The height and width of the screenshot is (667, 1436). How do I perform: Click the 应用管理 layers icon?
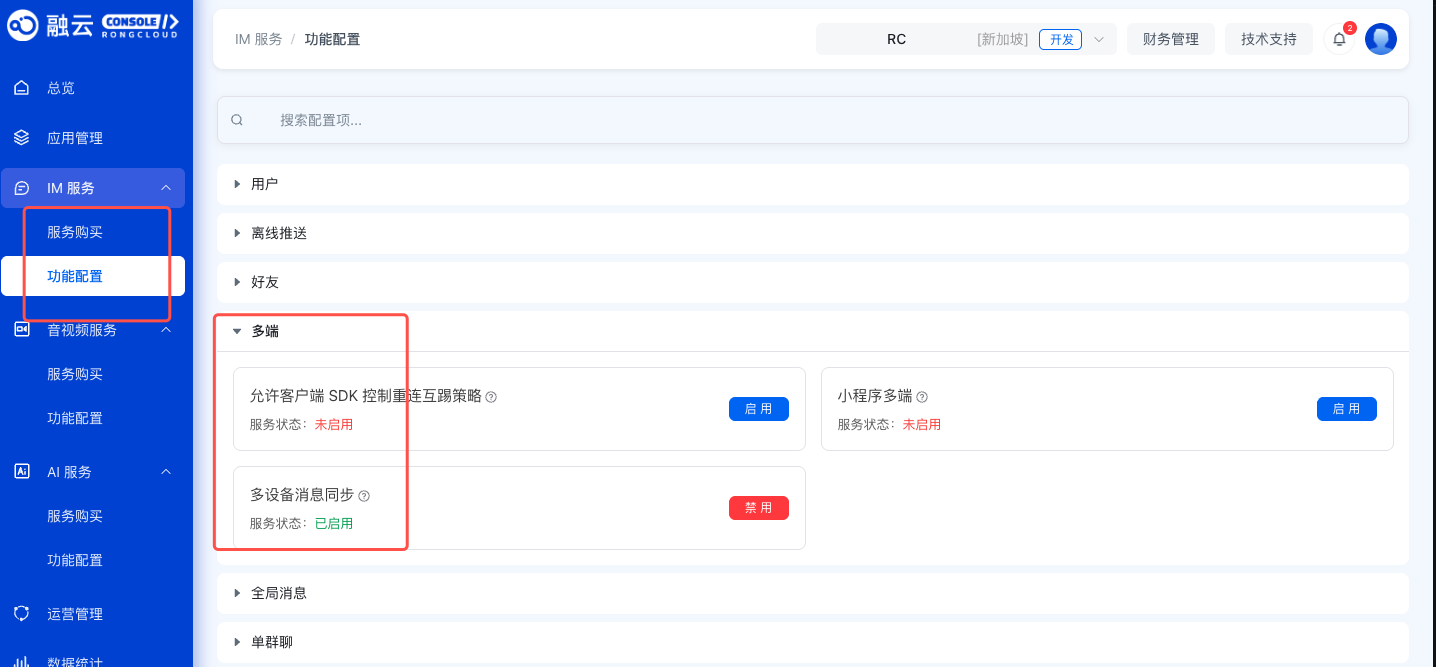pyautogui.click(x=21, y=138)
